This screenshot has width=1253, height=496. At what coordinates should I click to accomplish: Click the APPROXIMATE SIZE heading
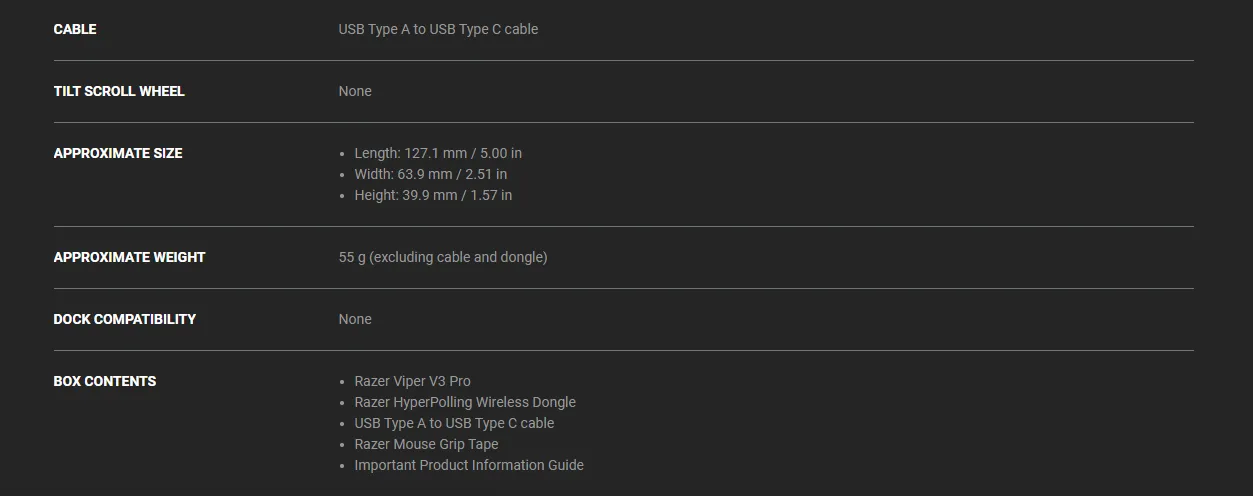point(118,153)
